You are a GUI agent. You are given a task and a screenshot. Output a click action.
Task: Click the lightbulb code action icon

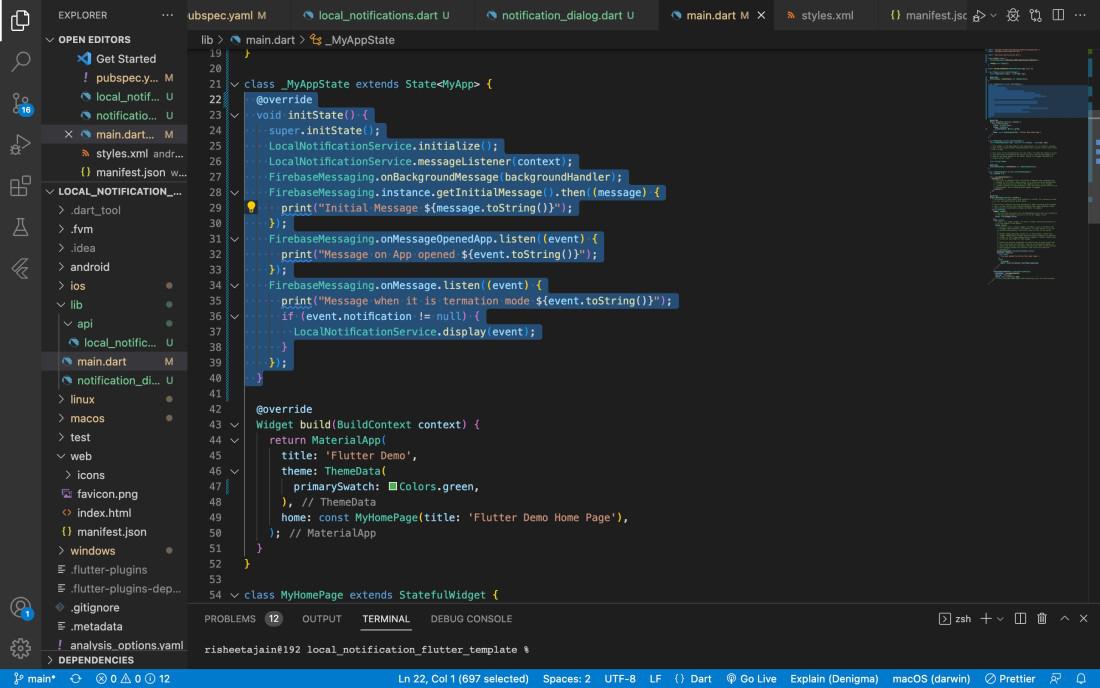[252, 208]
